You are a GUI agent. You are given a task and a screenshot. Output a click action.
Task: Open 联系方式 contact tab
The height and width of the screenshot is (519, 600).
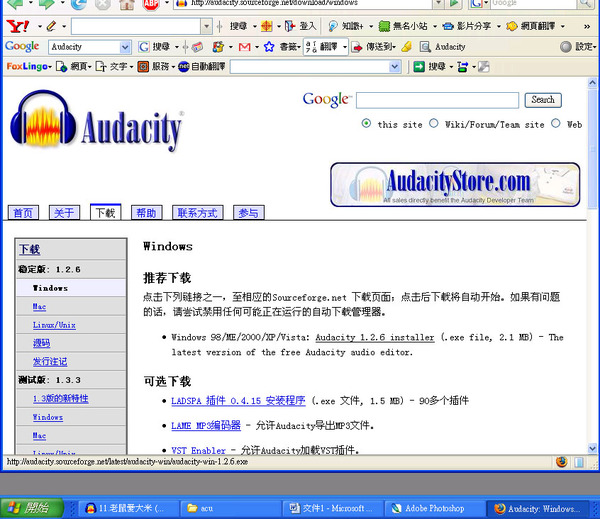click(197, 213)
